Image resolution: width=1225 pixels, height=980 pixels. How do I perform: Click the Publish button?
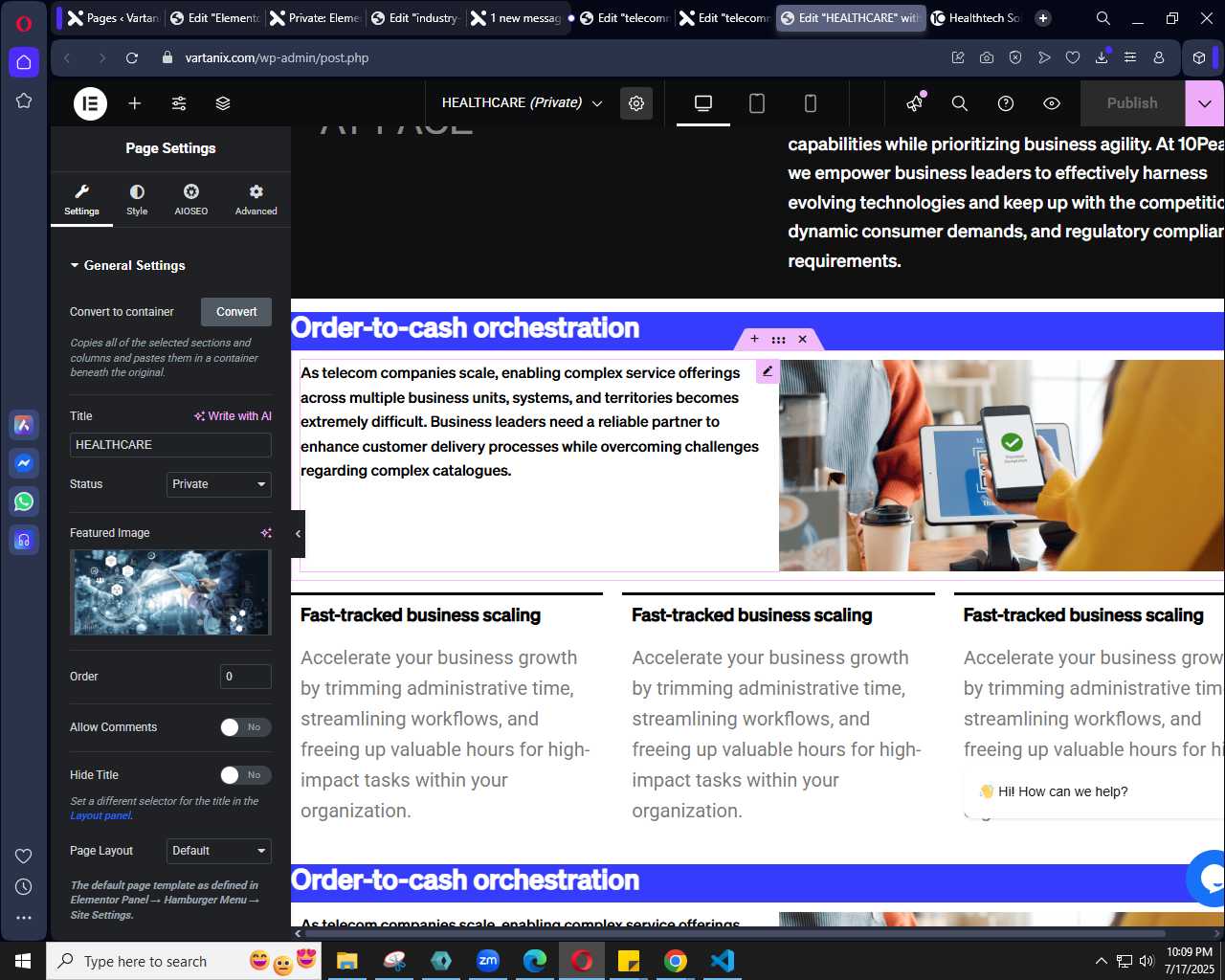[1132, 103]
